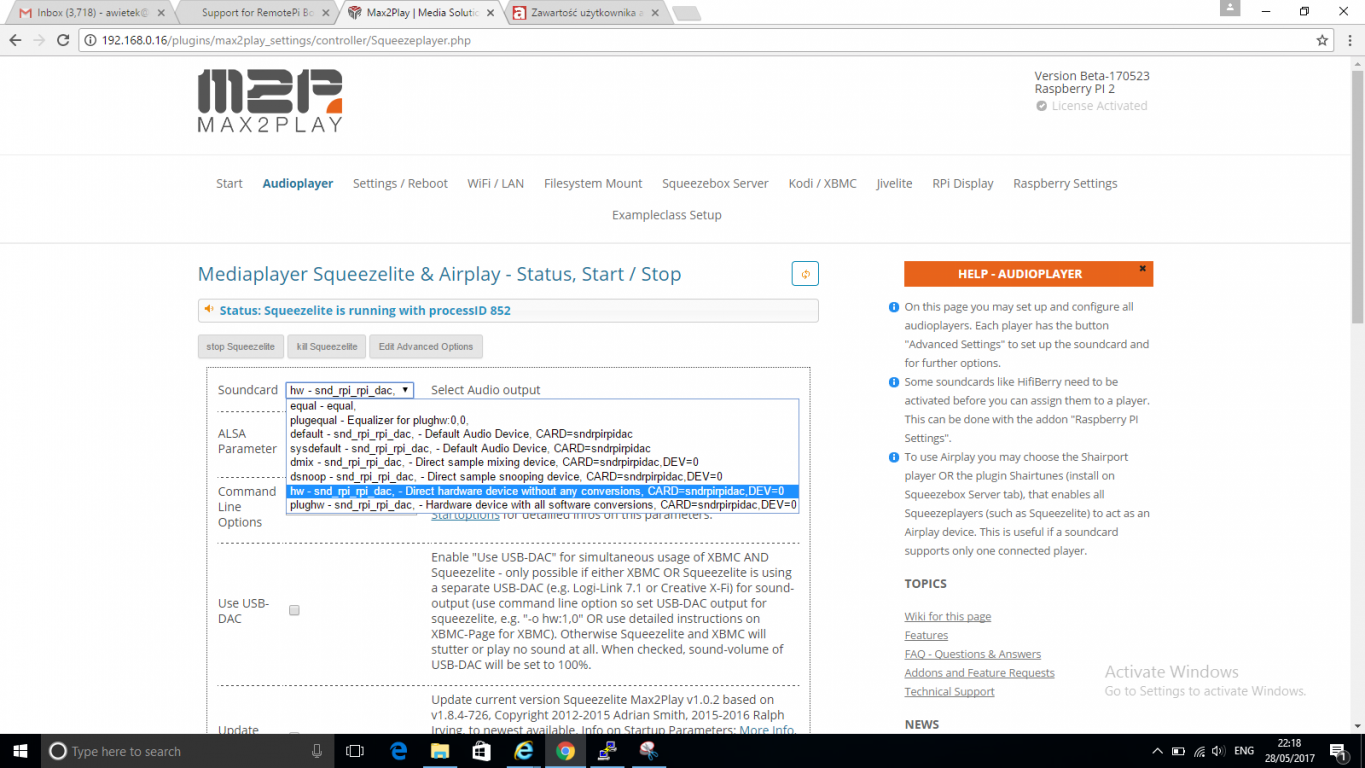
Task: Open the 'Wiki for this page' link
Action: point(947,617)
